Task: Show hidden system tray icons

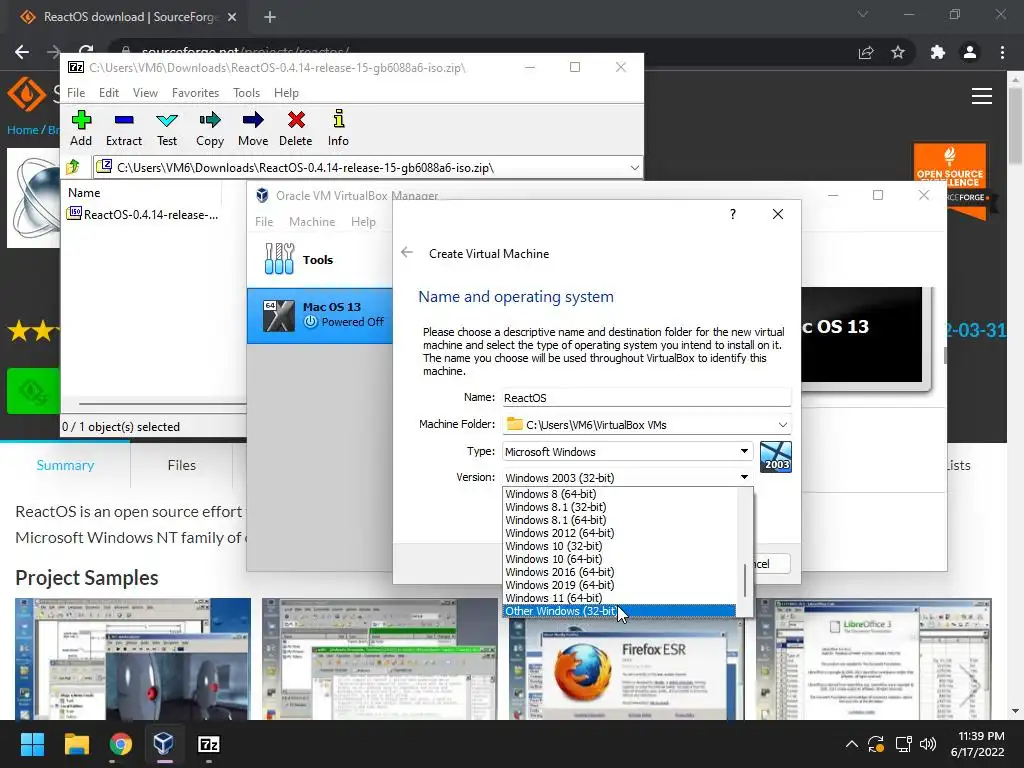Action: coord(852,744)
